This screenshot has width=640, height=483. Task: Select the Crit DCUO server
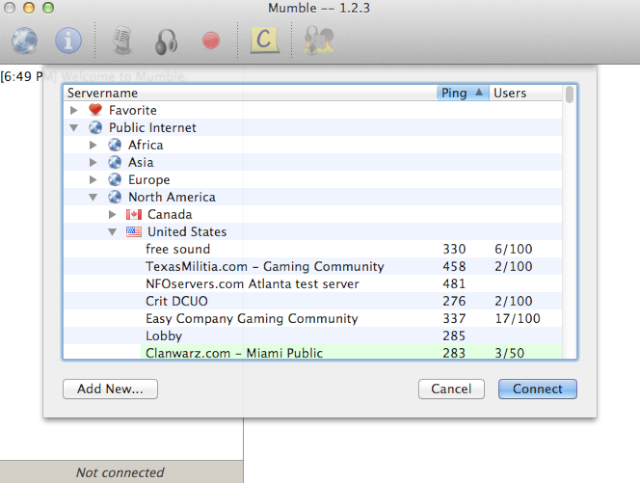(x=313, y=301)
